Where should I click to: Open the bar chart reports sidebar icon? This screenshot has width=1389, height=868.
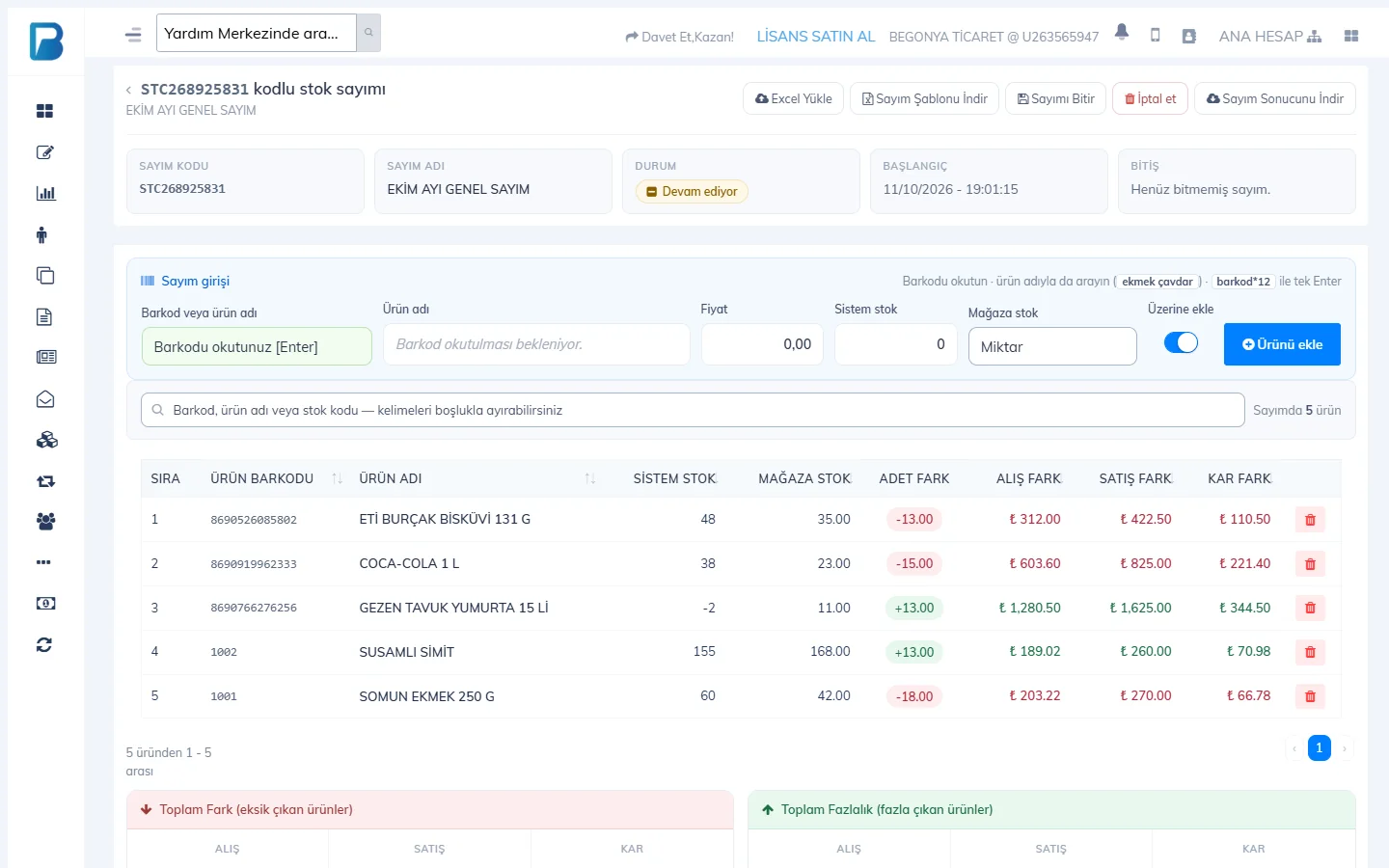pos(45,193)
